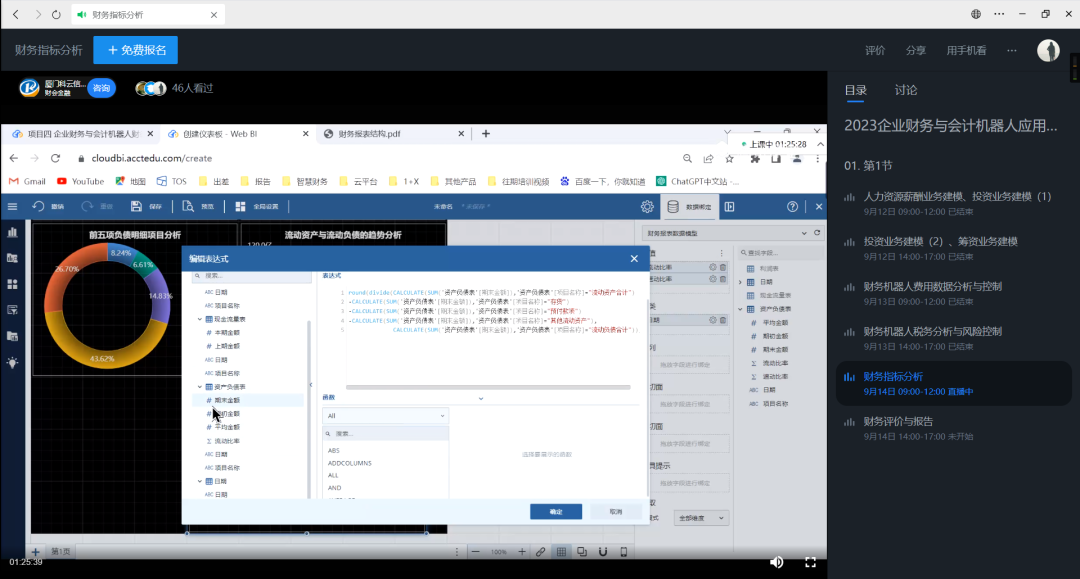The height and width of the screenshot is (579, 1080).
Task: Open the dashboard settings gear icon
Action: [x=647, y=207]
